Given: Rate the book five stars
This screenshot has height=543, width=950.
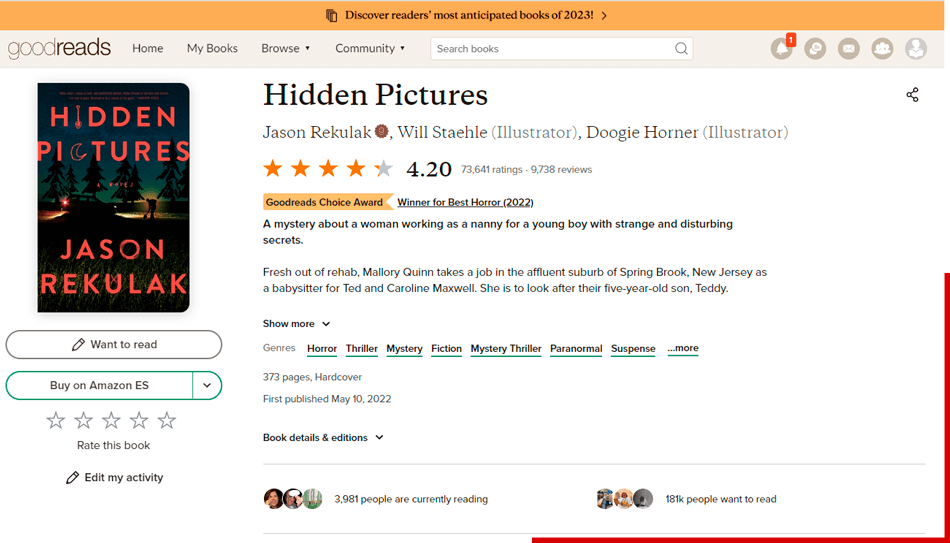Looking at the screenshot, I should tap(167, 421).
